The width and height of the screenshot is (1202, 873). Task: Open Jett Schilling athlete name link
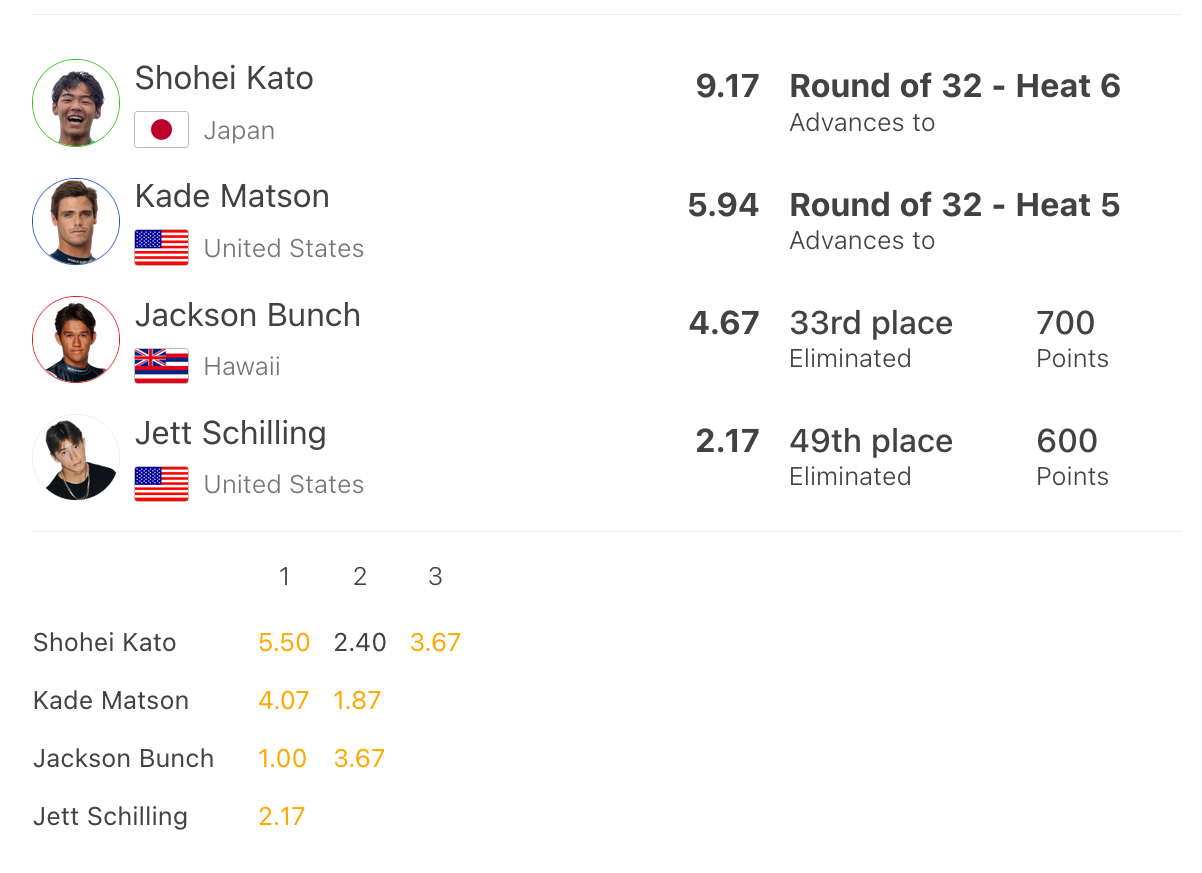point(230,433)
